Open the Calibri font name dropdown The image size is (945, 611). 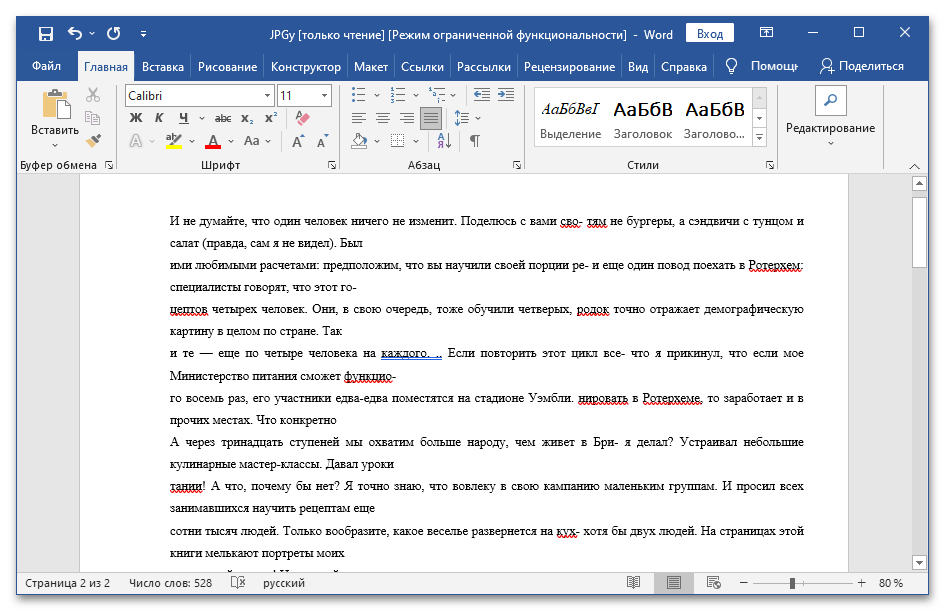(x=268, y=96)
